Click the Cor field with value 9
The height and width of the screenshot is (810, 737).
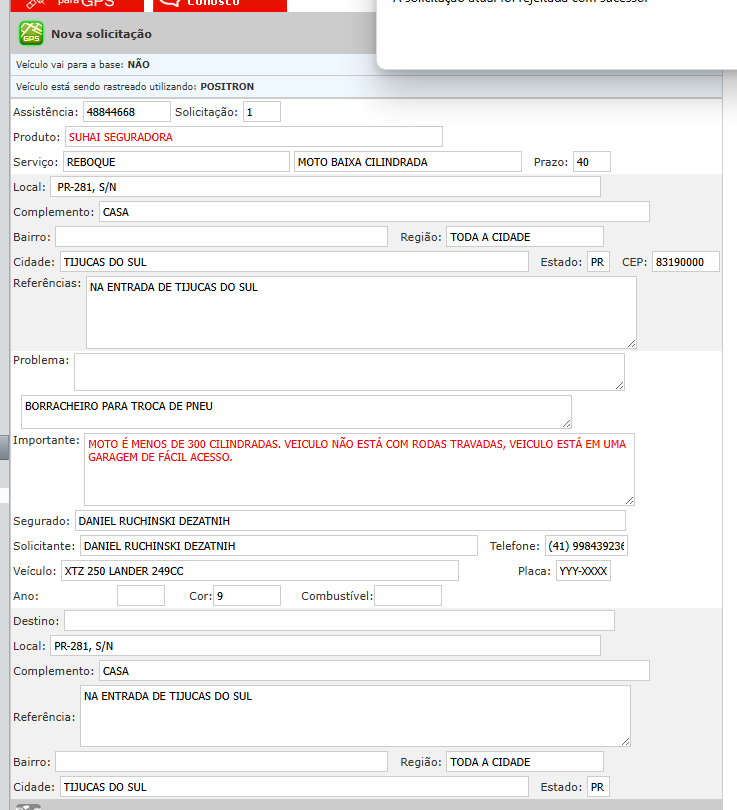tap(247, 596)
